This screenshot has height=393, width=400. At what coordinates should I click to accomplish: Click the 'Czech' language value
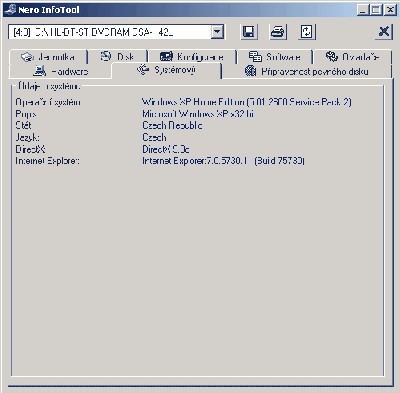(154, 137)
